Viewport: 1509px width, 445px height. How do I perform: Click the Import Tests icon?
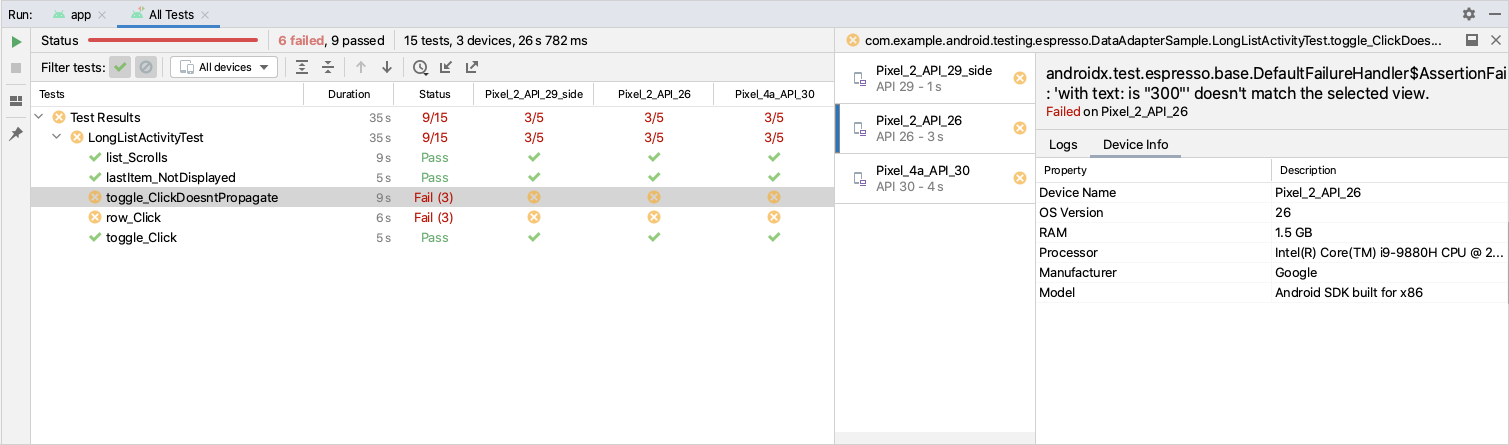click(446, 67)
